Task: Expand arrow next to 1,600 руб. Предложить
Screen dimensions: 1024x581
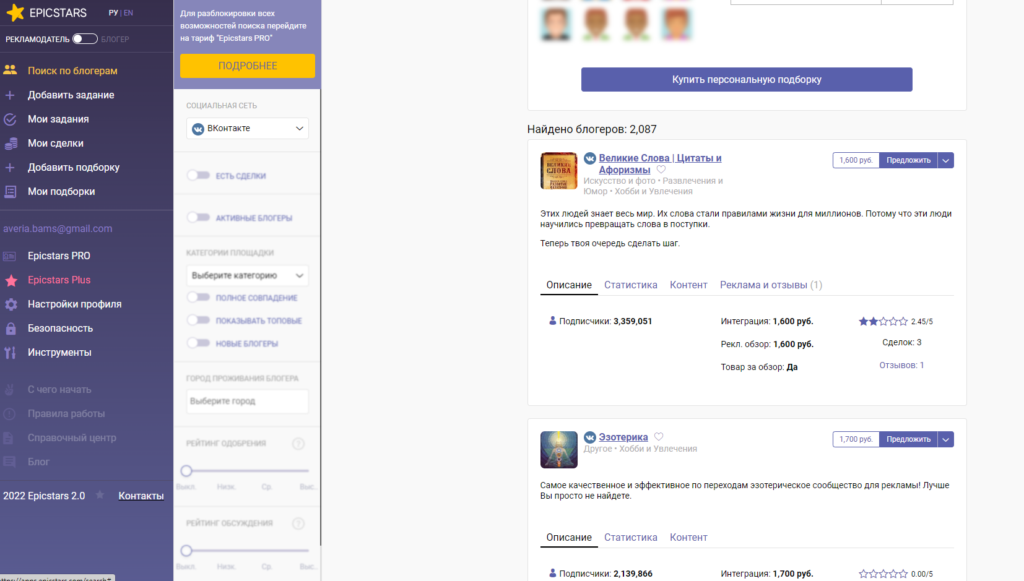Action: (x=946, y=160)
